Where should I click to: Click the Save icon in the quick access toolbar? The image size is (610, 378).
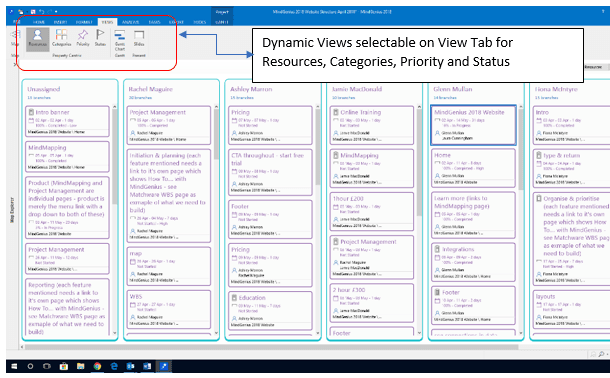pos(33,12)
